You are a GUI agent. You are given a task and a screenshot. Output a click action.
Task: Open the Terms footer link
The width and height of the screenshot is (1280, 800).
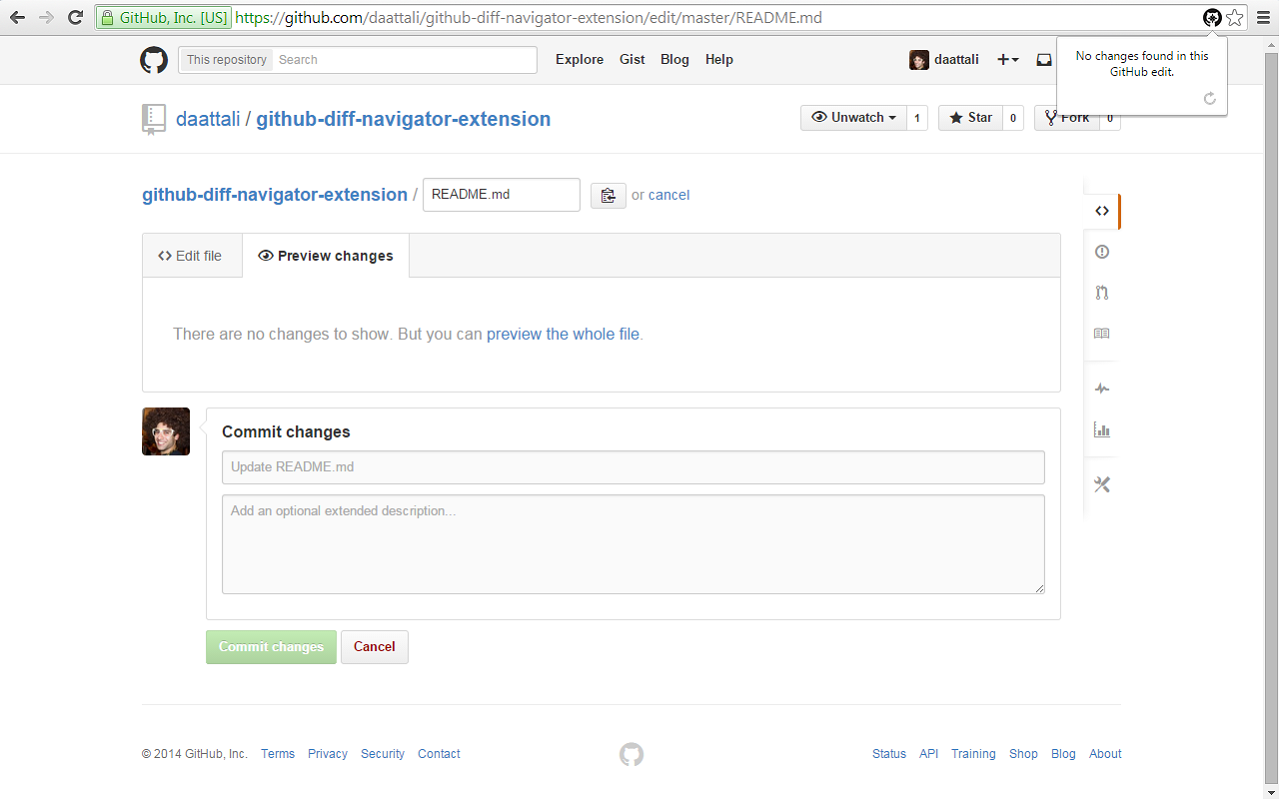point(278,754)
